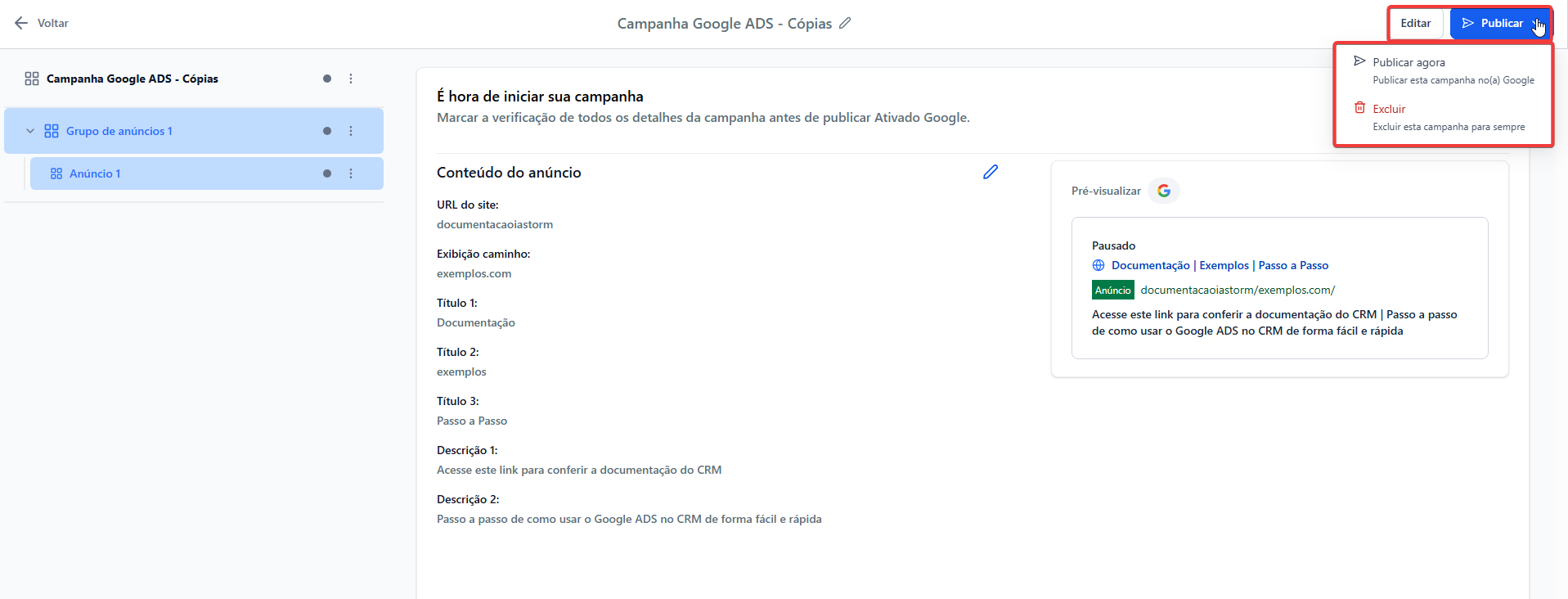The height and width of the screenshot is (599, 1568).
Task: Choose Publicar agora from the menu
Action: point(1409,62)
